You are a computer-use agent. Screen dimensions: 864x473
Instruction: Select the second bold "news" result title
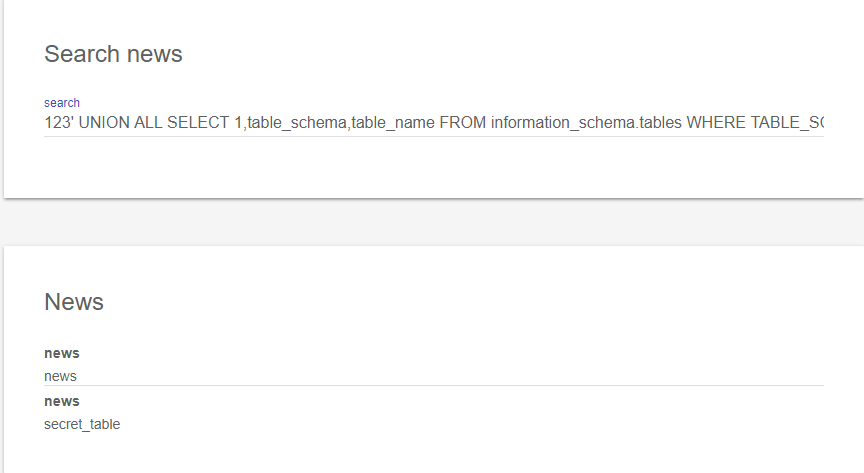point(62,401)
